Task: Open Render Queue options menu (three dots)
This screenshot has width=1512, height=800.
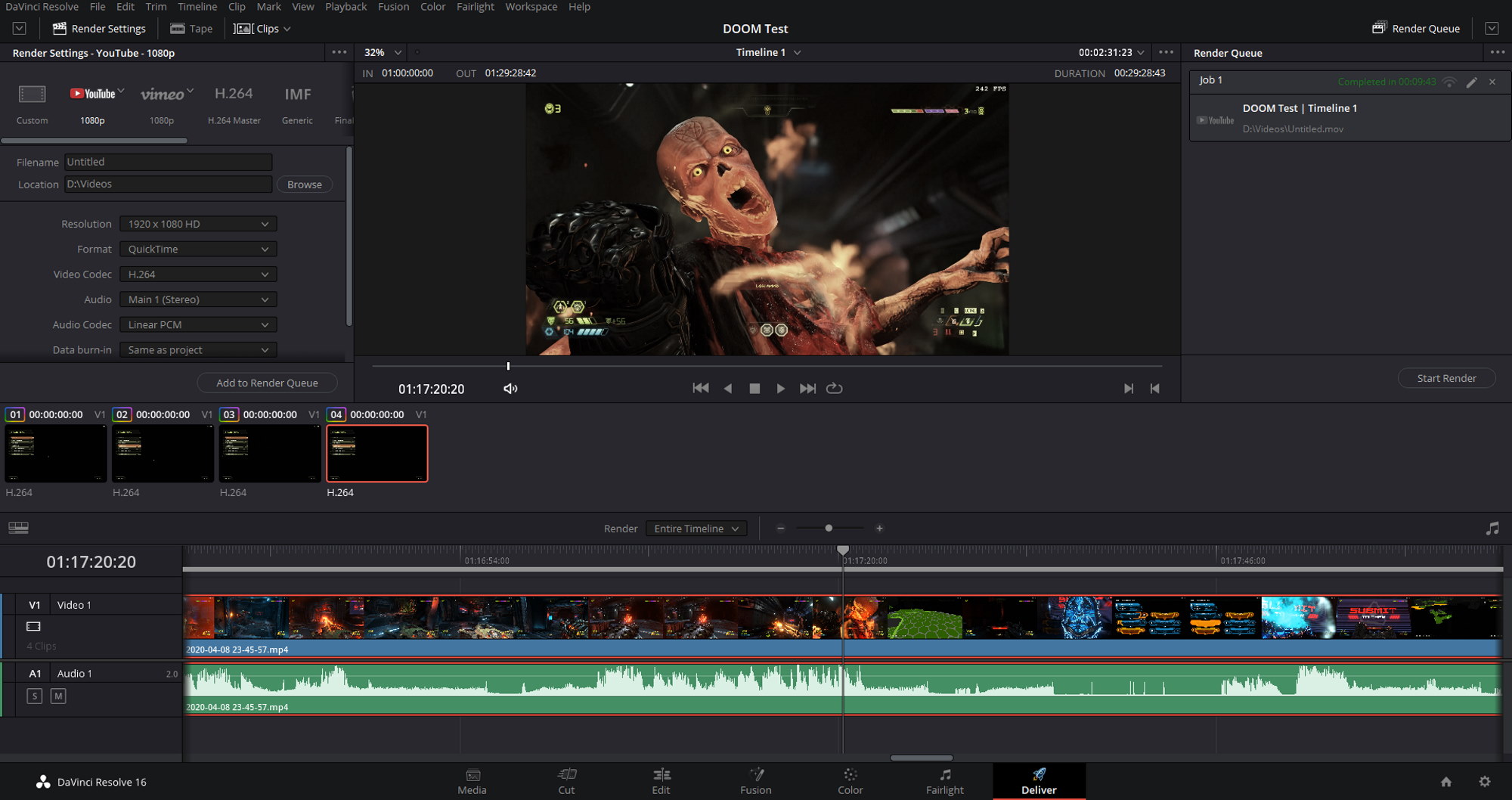Action: pyautogui.click(x=1497, y=52)
